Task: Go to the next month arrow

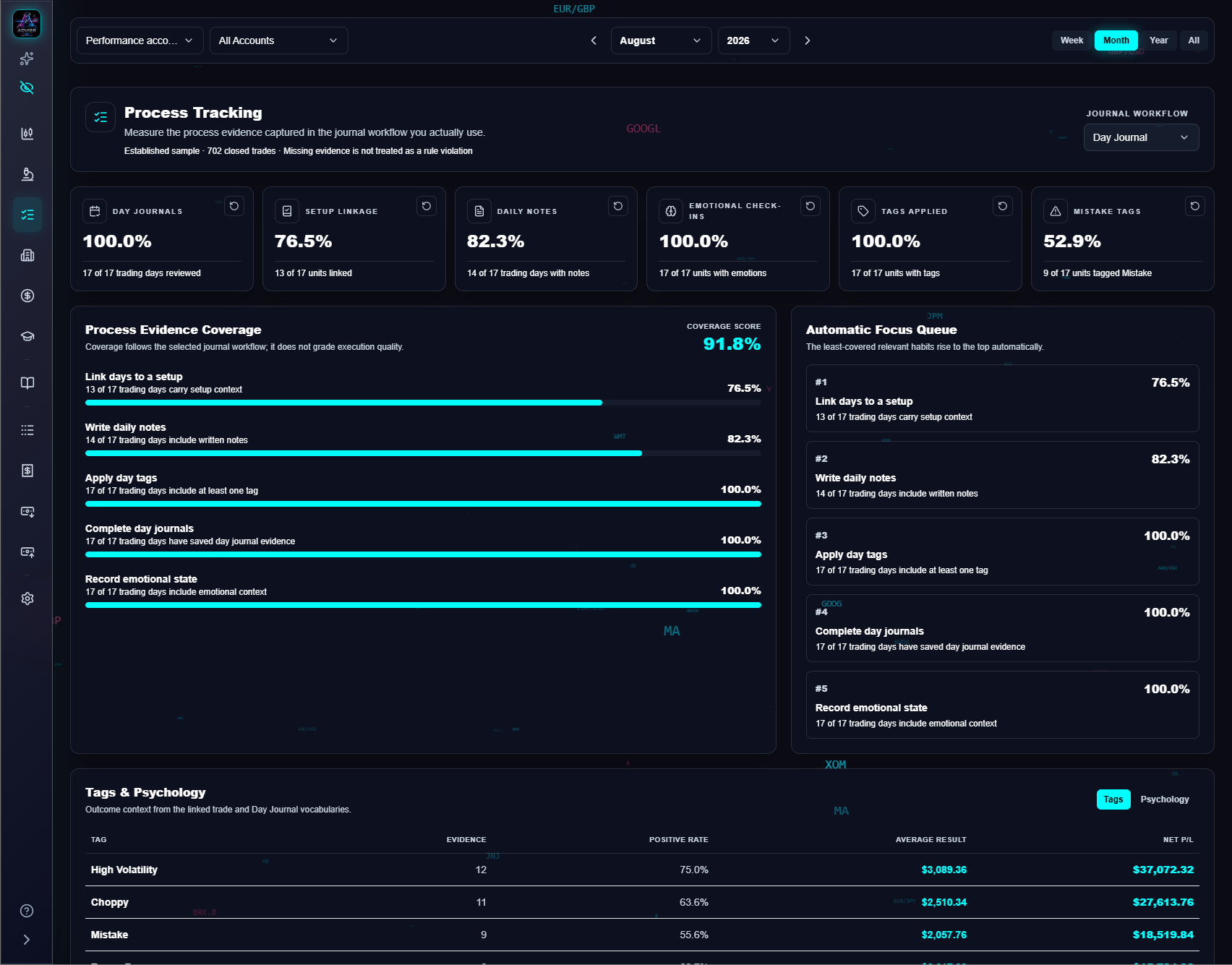Action: click(807, 40)
